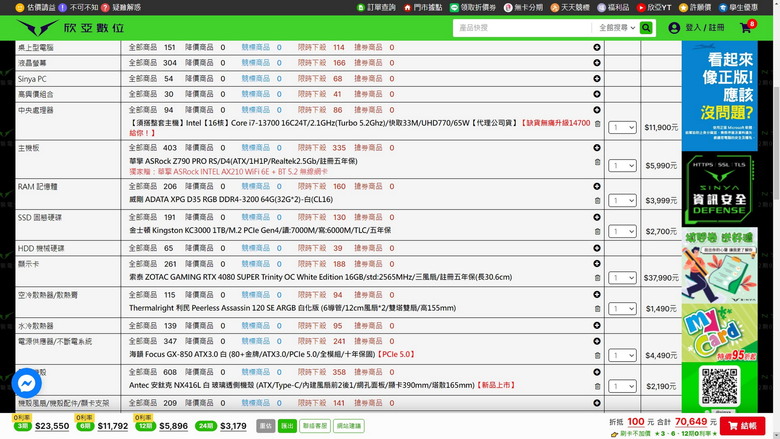Click the Sinya logo in the header
The height and width of the screenshot is (439, 780).
tap(70, 28)
